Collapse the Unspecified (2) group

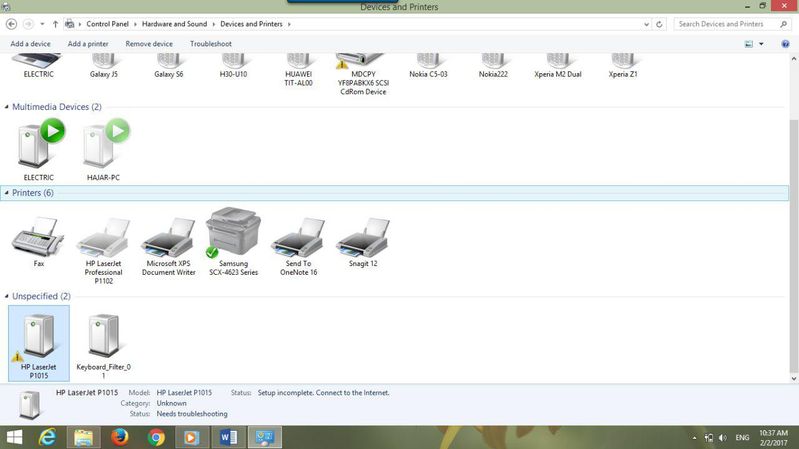(x=7, y=297)
